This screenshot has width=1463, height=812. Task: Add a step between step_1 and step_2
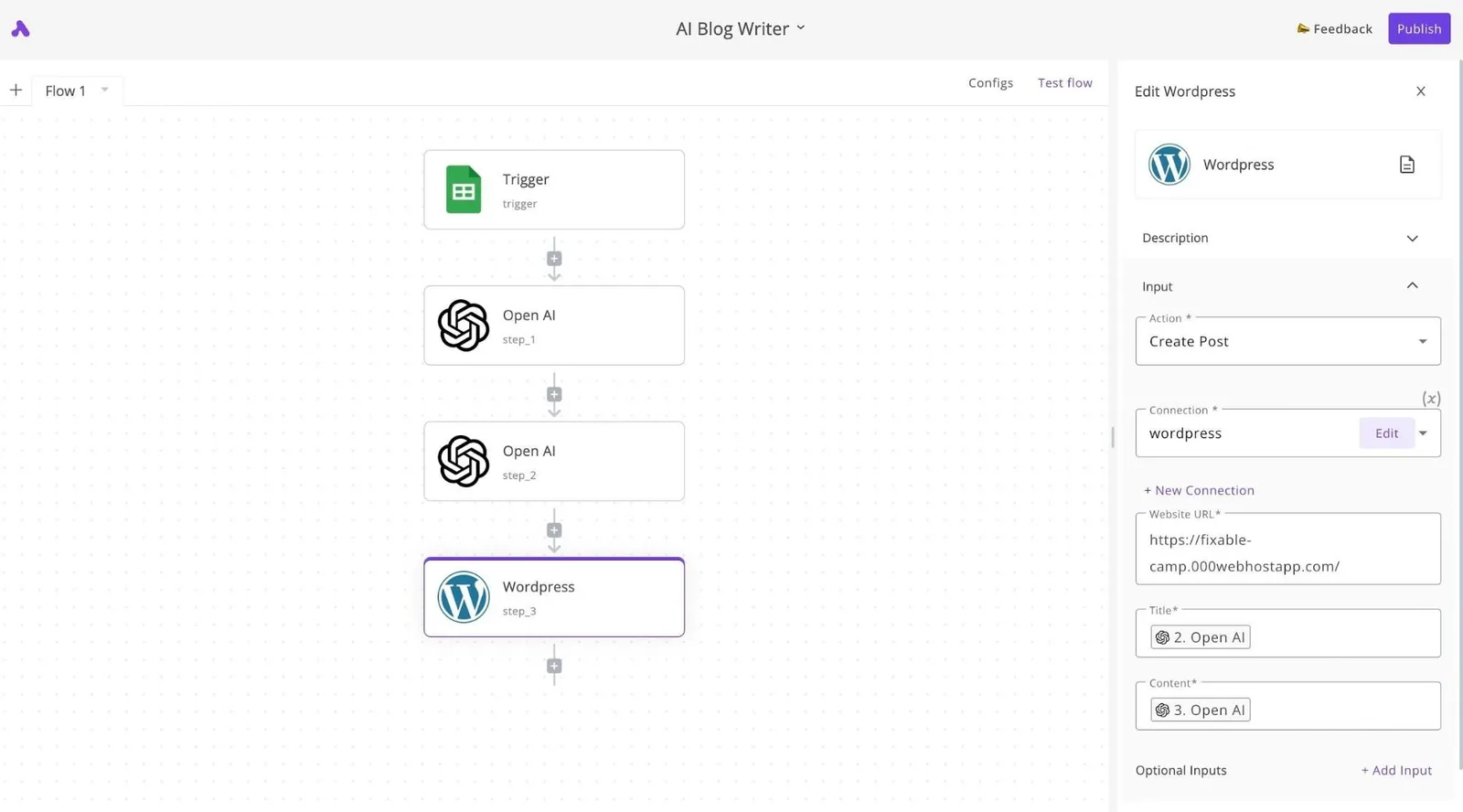554,394
